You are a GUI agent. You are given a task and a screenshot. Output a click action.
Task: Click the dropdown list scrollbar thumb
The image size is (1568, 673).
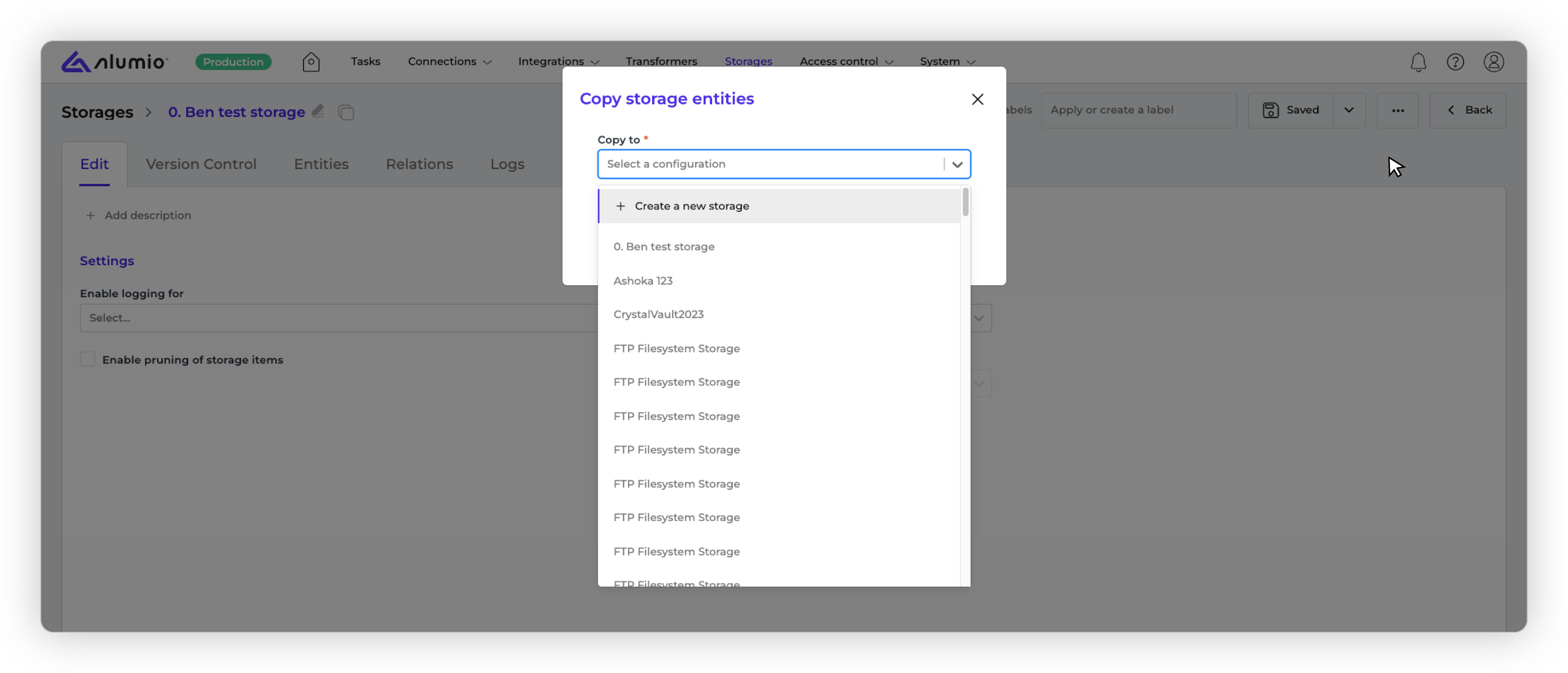965,201
